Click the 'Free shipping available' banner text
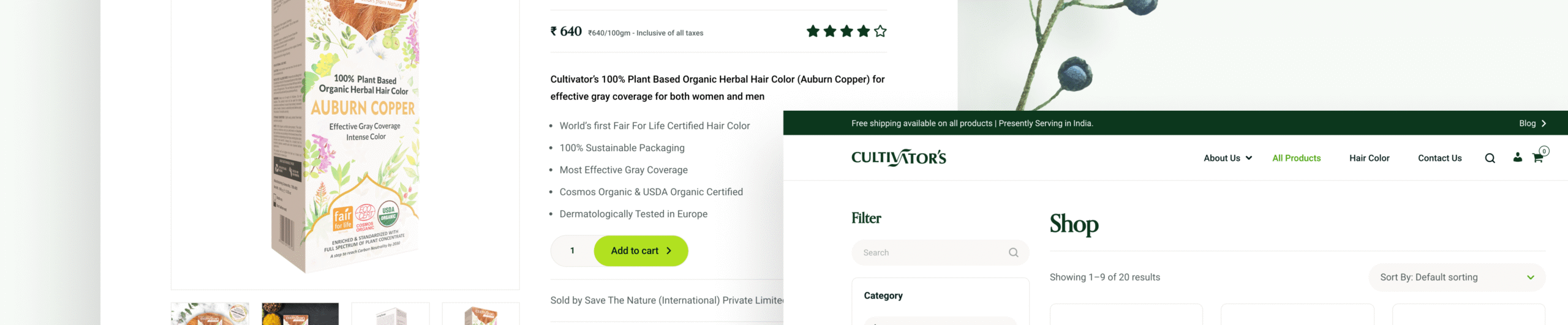The width and height of the screenshot is (1568, 325). click(x=972, y=123)
